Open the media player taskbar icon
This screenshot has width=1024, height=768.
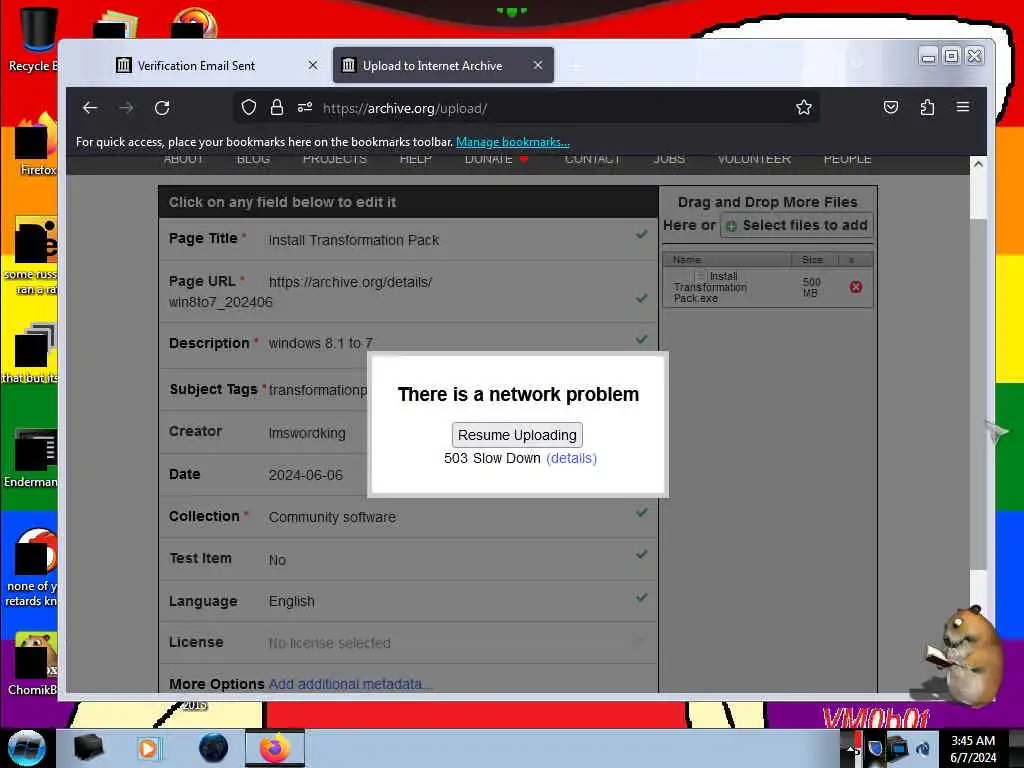(x=148, y=748)
